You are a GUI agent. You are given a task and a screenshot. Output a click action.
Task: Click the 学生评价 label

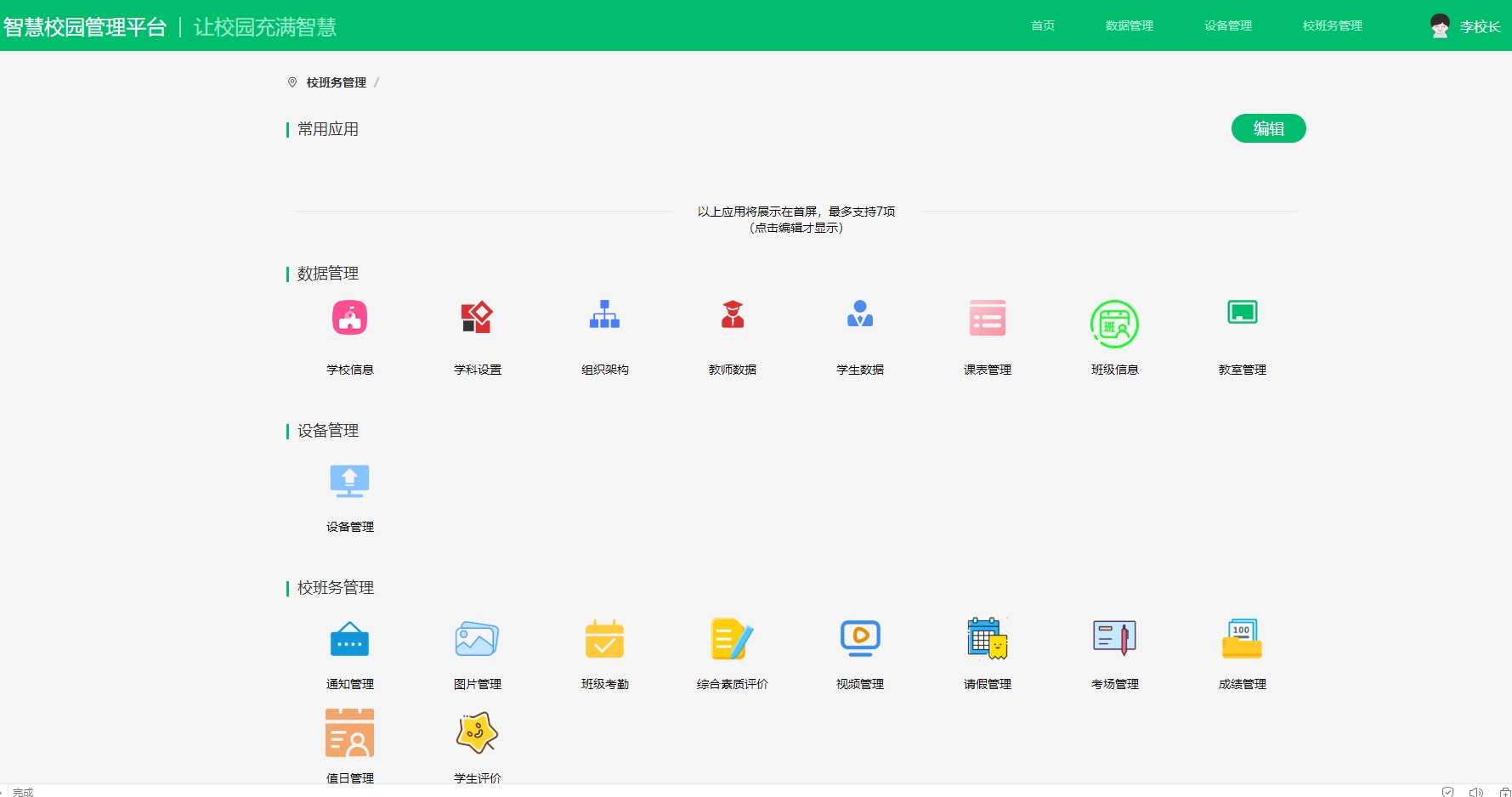tap(478, 778)
